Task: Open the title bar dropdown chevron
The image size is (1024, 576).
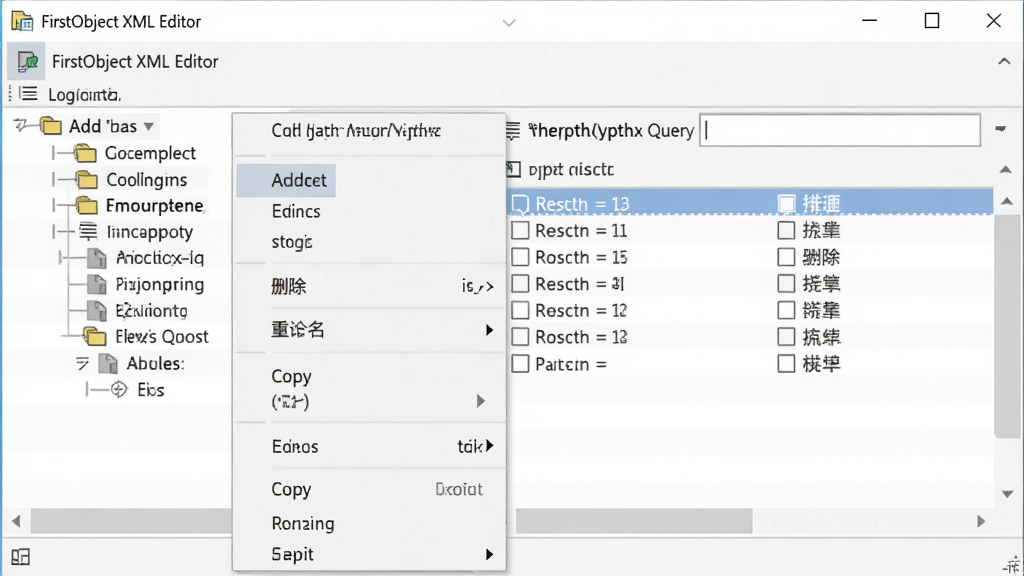Action: pyautogui.click(x=509, y=23)
